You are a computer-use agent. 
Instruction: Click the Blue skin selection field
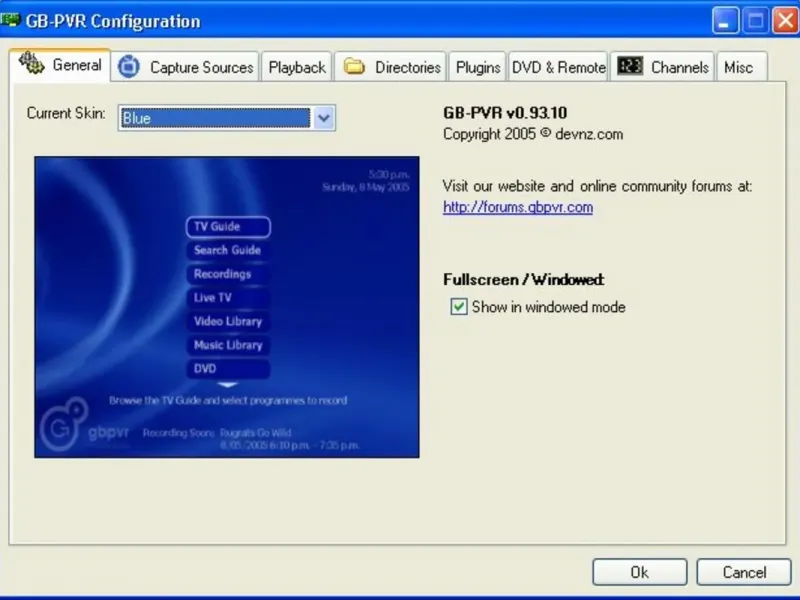215,118
